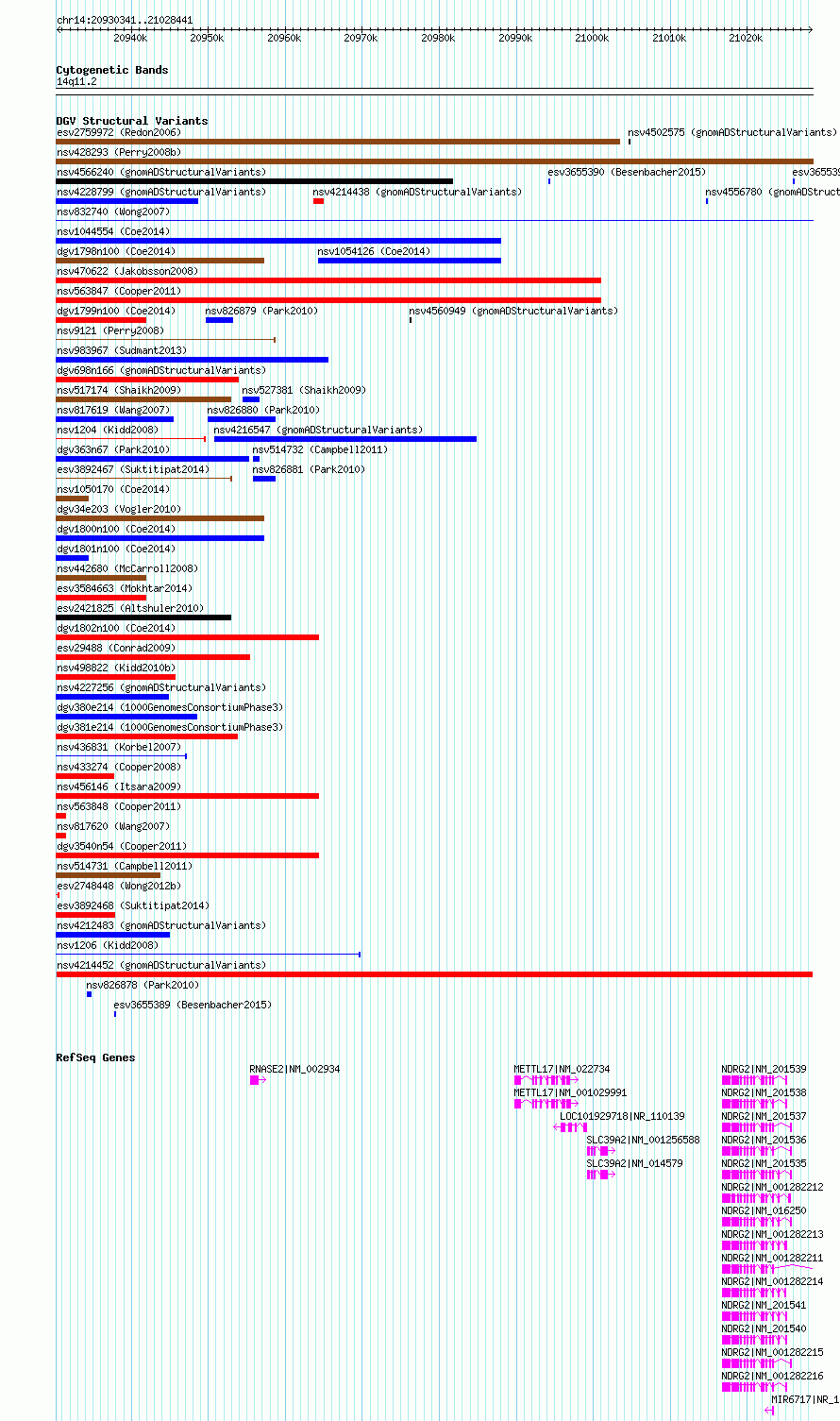840x1421 pixels.
Task: Open nsv4556780 variant label
Action: pyautogui.click(x=772, y=192)
